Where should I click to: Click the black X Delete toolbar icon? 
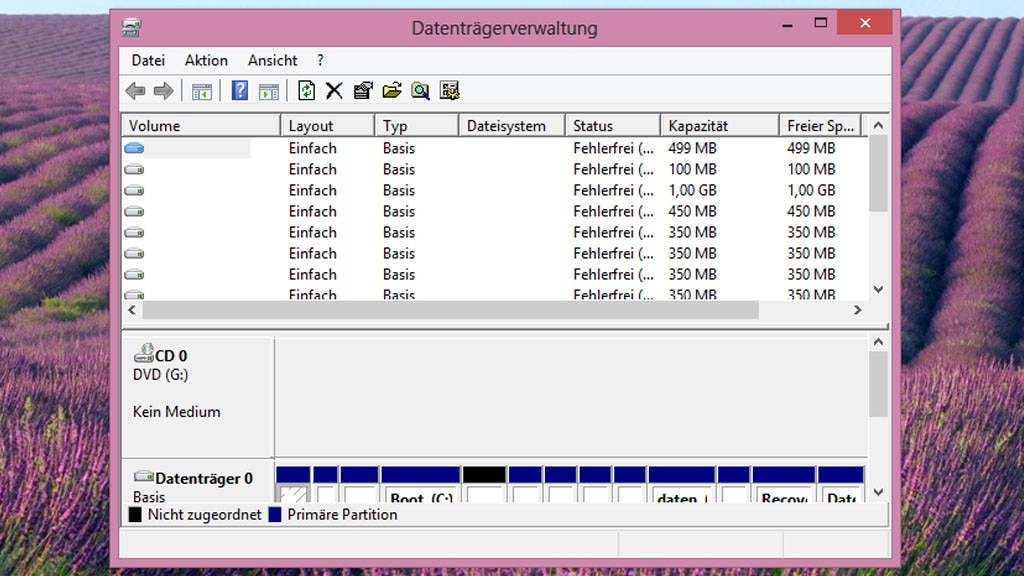[x=334, y=91]
